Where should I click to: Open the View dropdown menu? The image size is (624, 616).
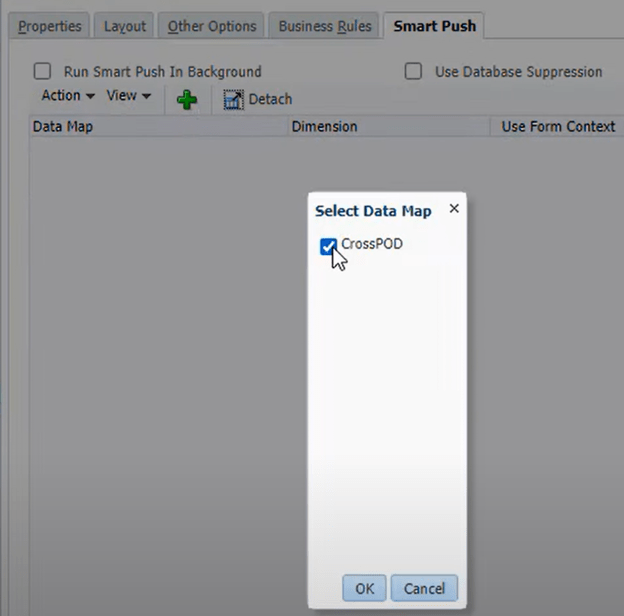click(x=129, y=96)
